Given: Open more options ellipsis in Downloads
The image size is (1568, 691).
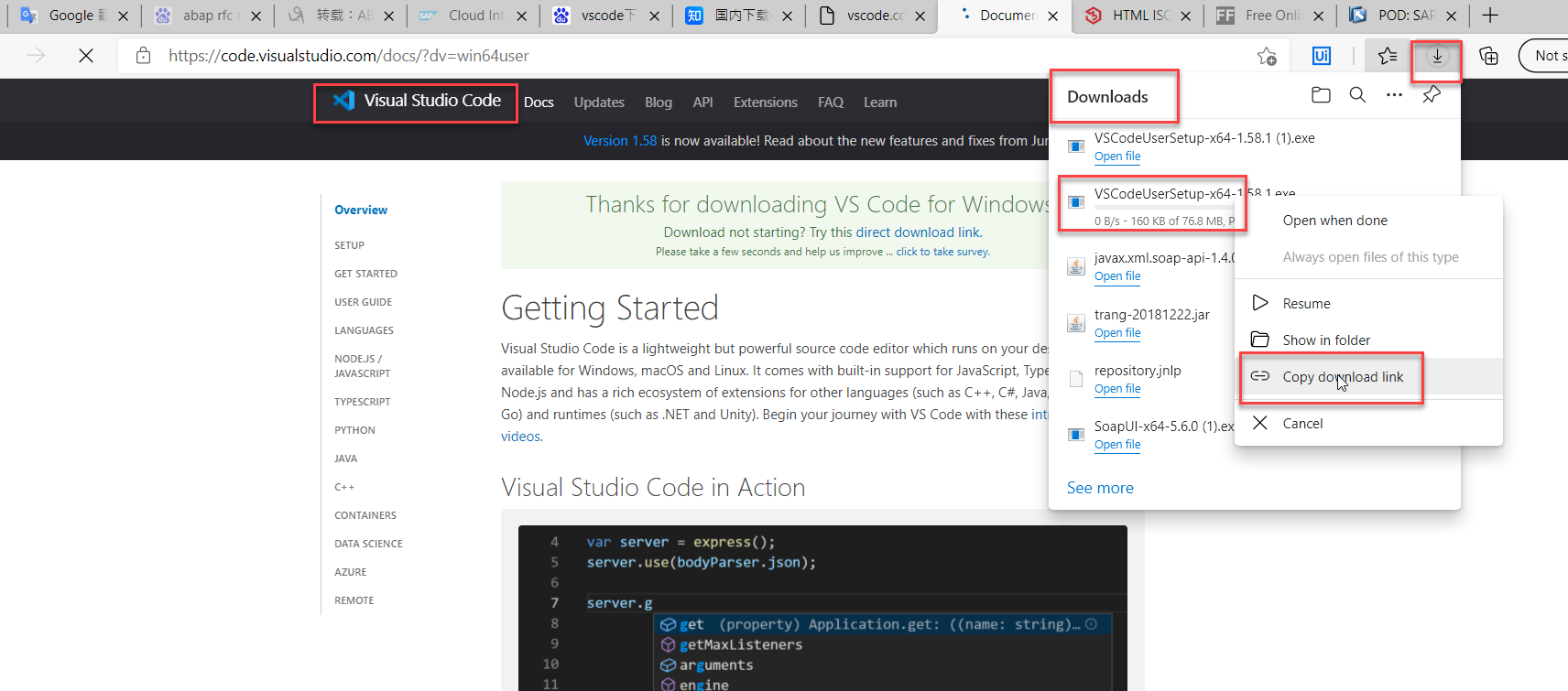Looking at the screenshot, I should (x=1394, y=95).
